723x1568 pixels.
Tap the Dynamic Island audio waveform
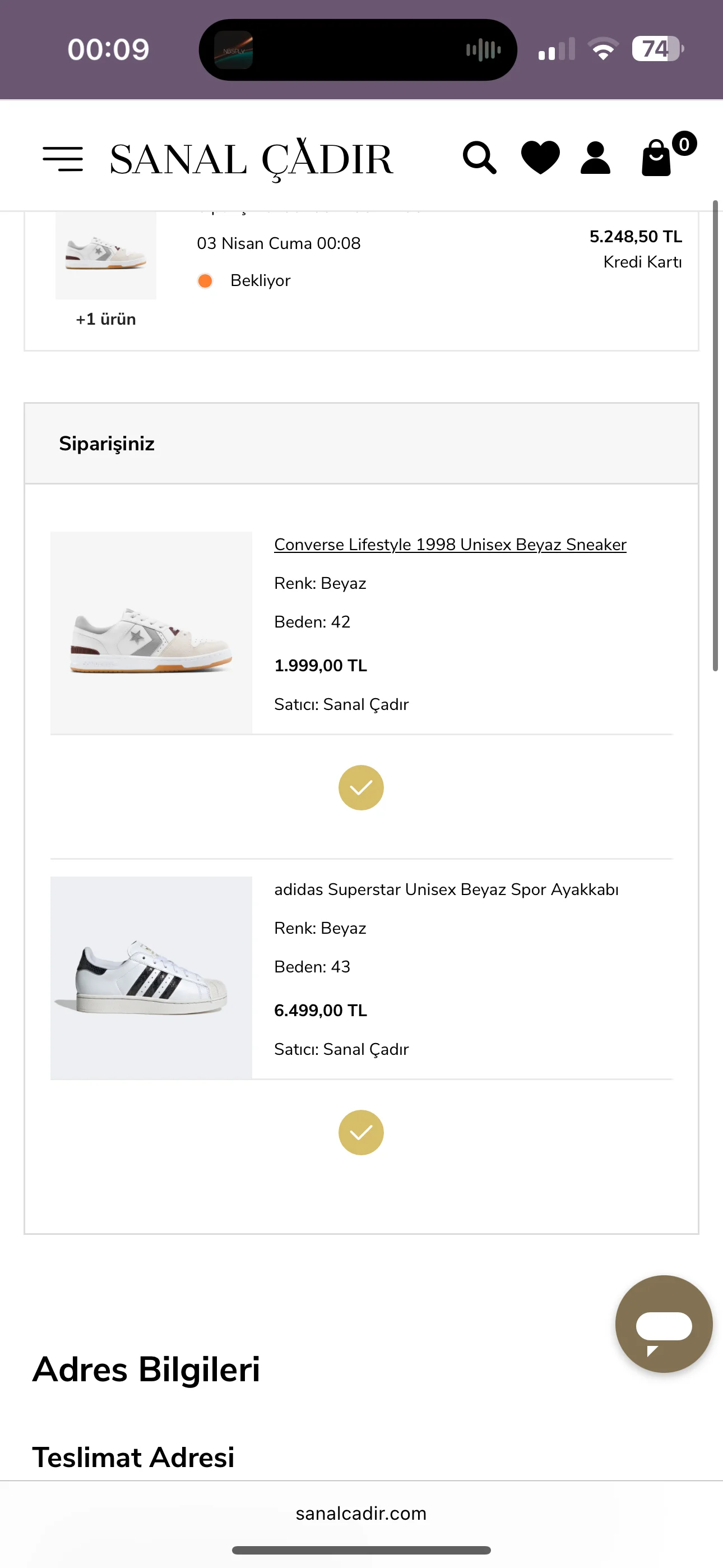click(483, 50)
